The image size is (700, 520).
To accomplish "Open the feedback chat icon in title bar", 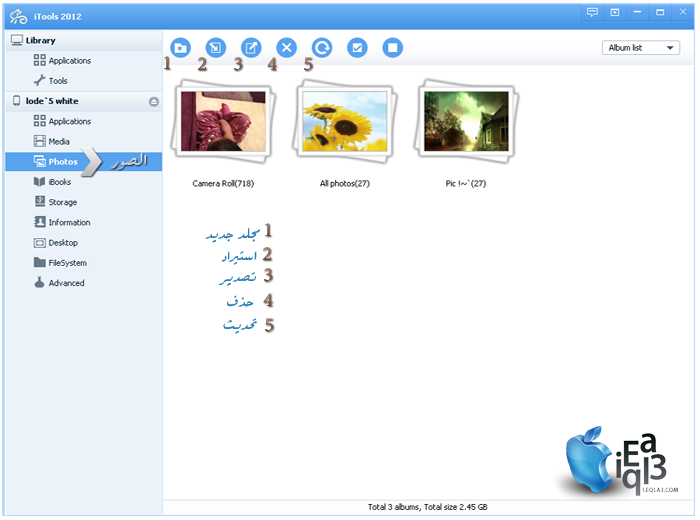I will [x=592, y=12].
